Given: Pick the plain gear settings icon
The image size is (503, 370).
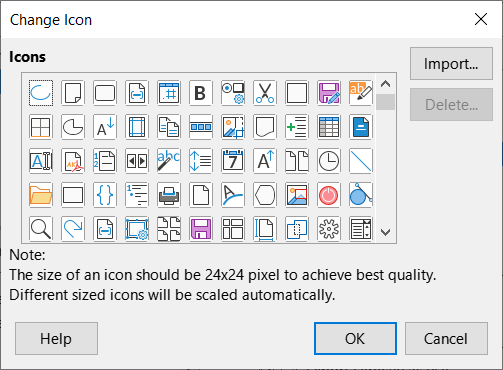Looking at the screenshot, I should coord(329,229).
